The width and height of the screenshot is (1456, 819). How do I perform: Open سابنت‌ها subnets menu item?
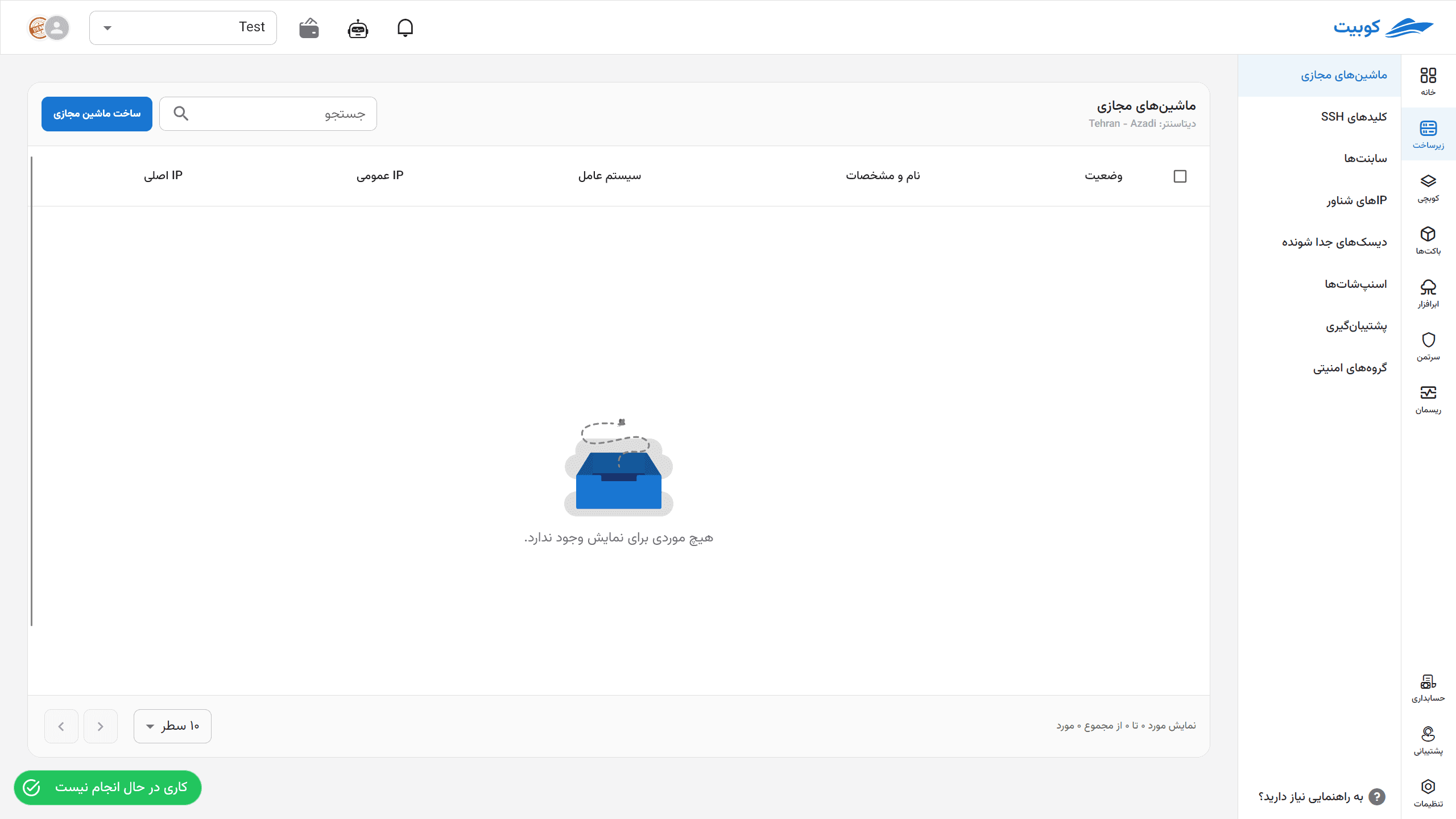coord(1319,159)
